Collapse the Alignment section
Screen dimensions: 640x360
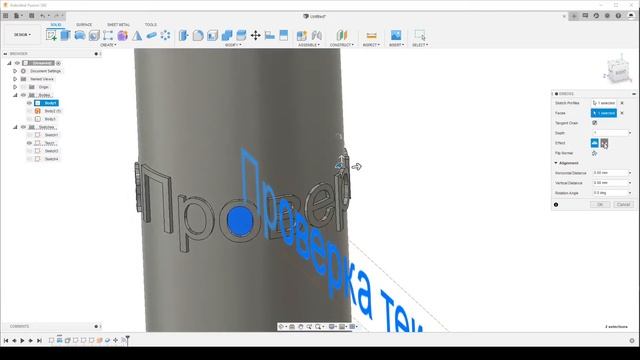pyautogui.click(x=556, y=163)
